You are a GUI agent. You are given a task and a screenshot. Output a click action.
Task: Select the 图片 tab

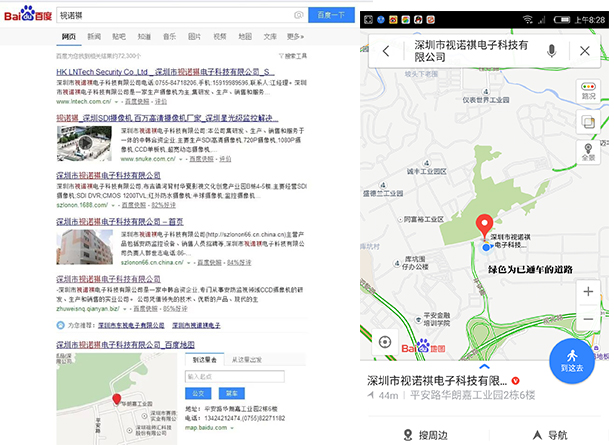pyautogui.click(x=195, y=36)
